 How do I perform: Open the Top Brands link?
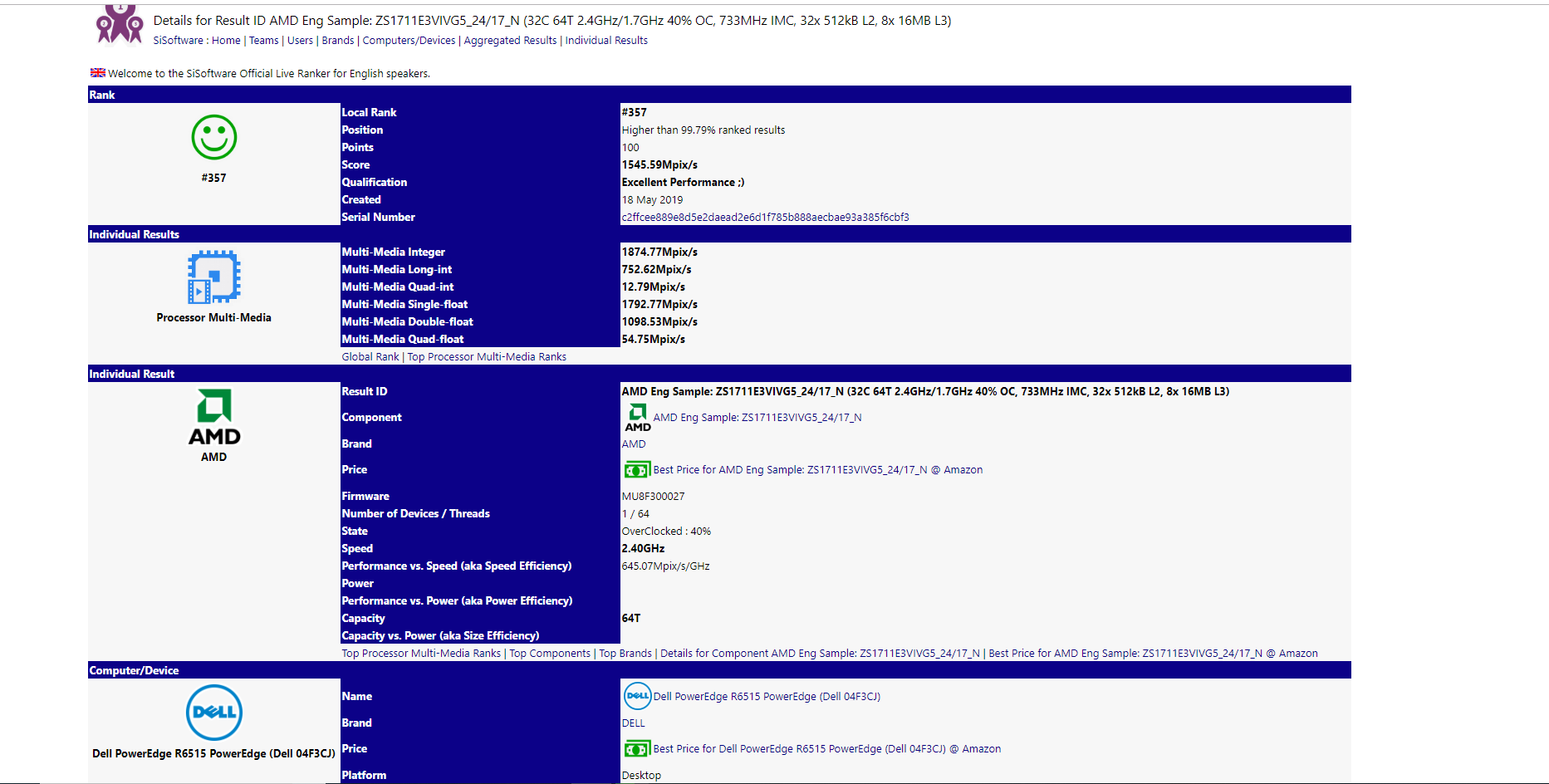coord(625,654)
